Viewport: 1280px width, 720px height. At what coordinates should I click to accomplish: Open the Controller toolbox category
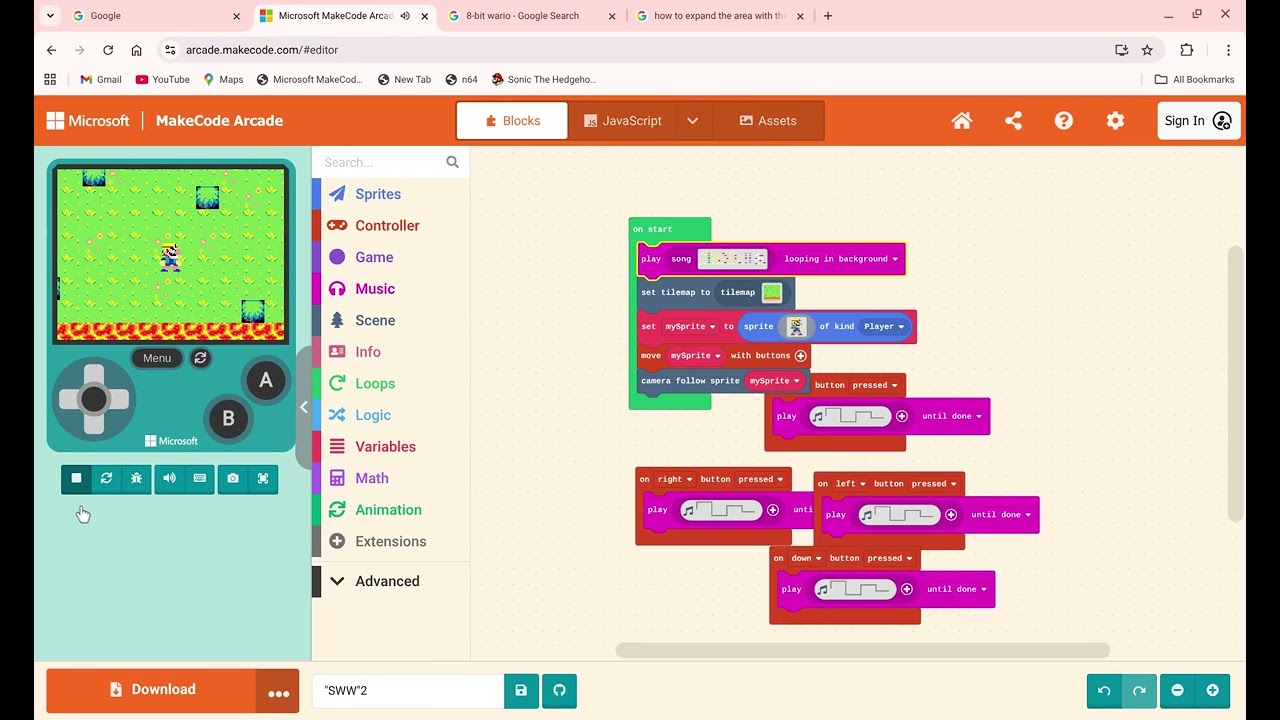point(390,226)
